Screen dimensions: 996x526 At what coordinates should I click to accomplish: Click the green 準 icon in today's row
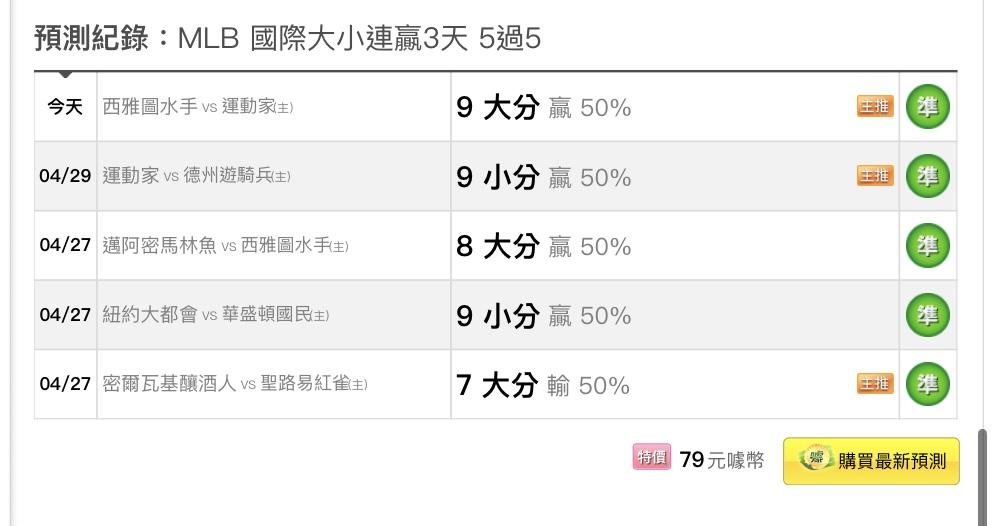point(927,107)
